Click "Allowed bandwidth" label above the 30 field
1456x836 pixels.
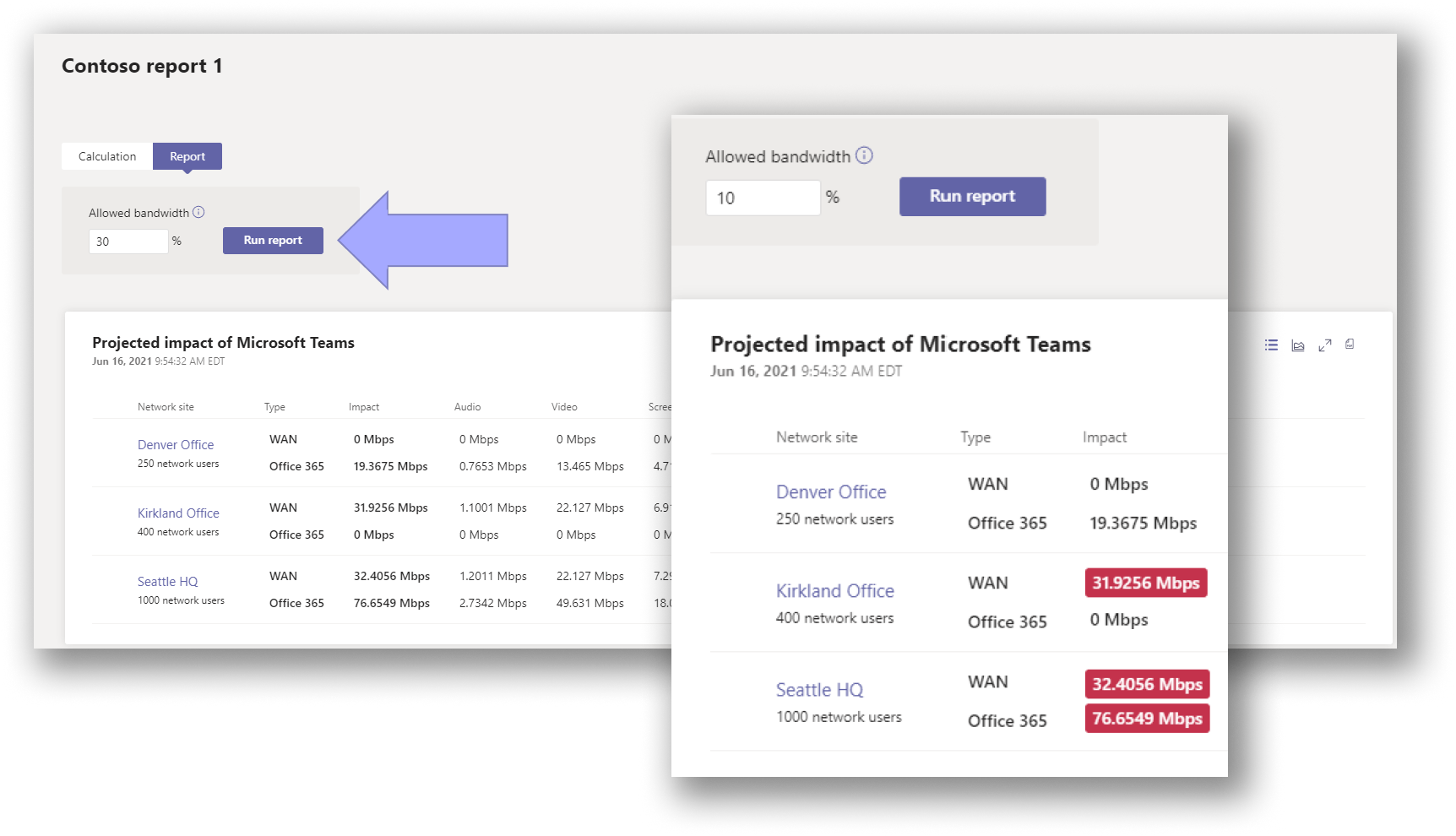(x=139, y=213)
